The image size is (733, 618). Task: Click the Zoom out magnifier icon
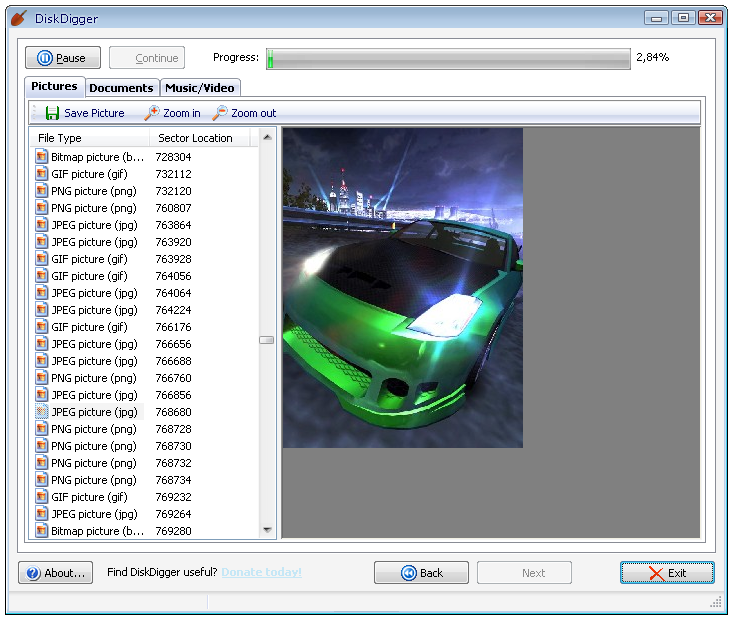pos(219,113)
